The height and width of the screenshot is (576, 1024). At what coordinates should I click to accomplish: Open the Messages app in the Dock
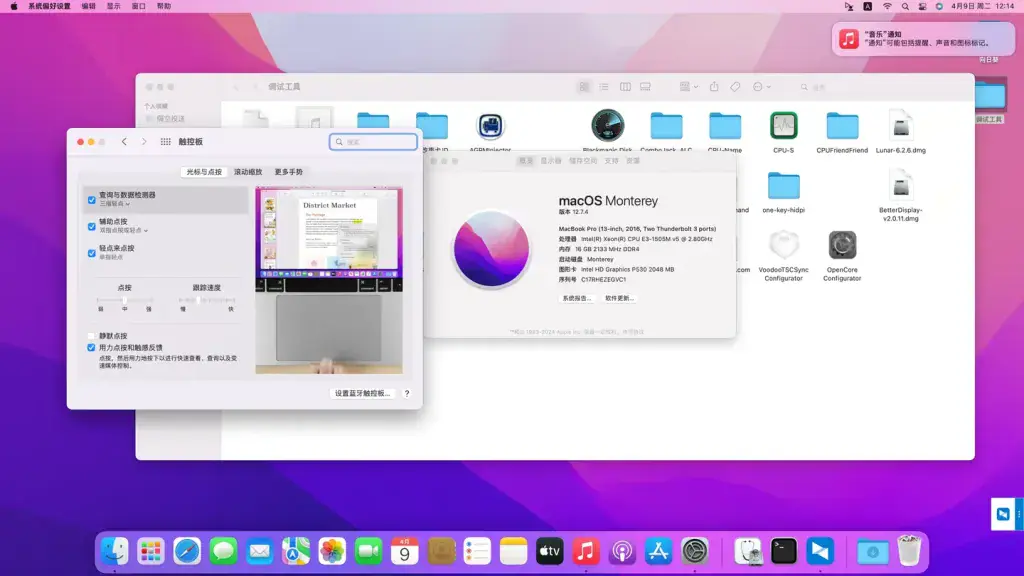223,552
